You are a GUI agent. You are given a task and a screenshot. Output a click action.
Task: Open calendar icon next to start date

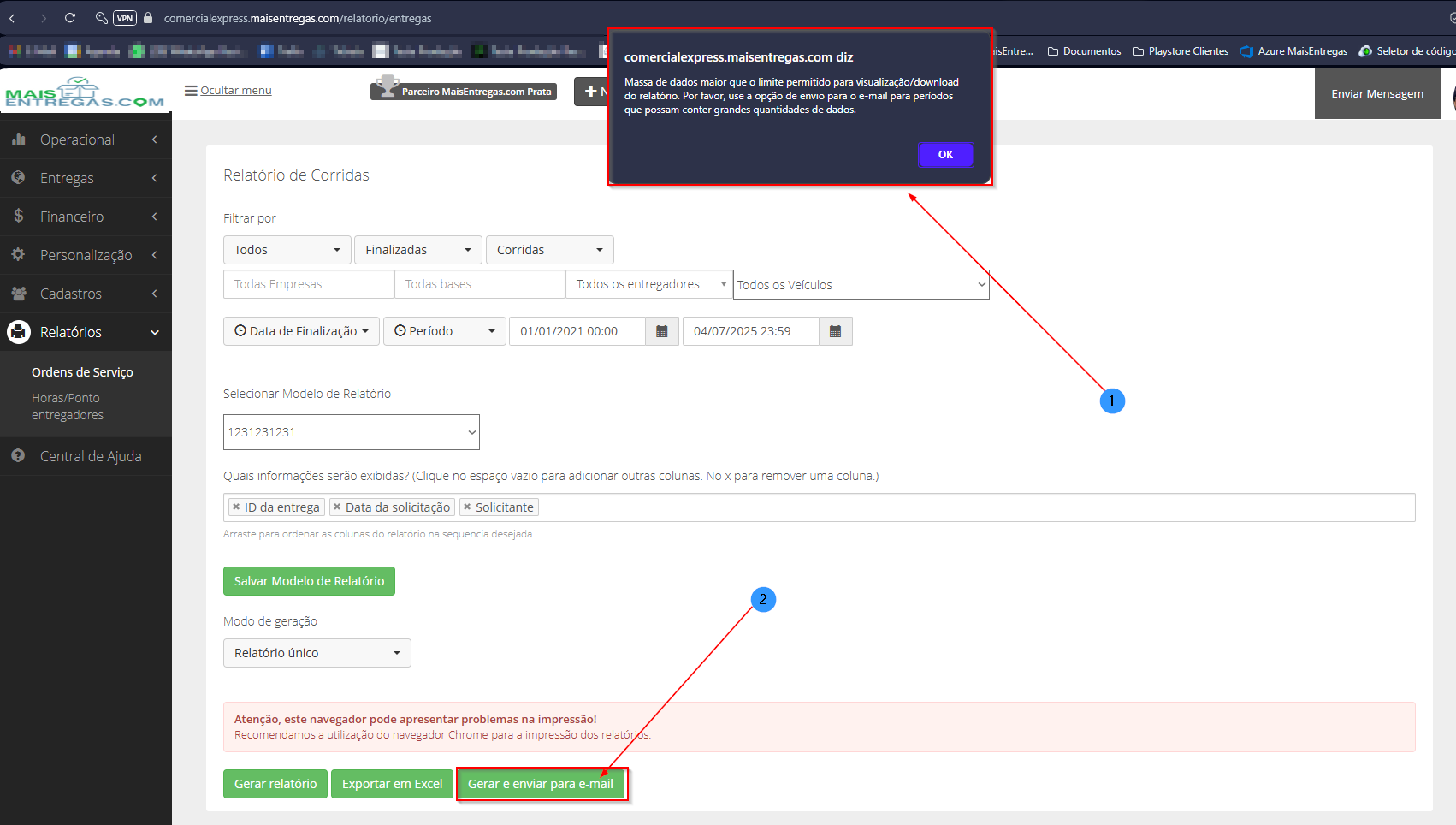pos(662,331)
